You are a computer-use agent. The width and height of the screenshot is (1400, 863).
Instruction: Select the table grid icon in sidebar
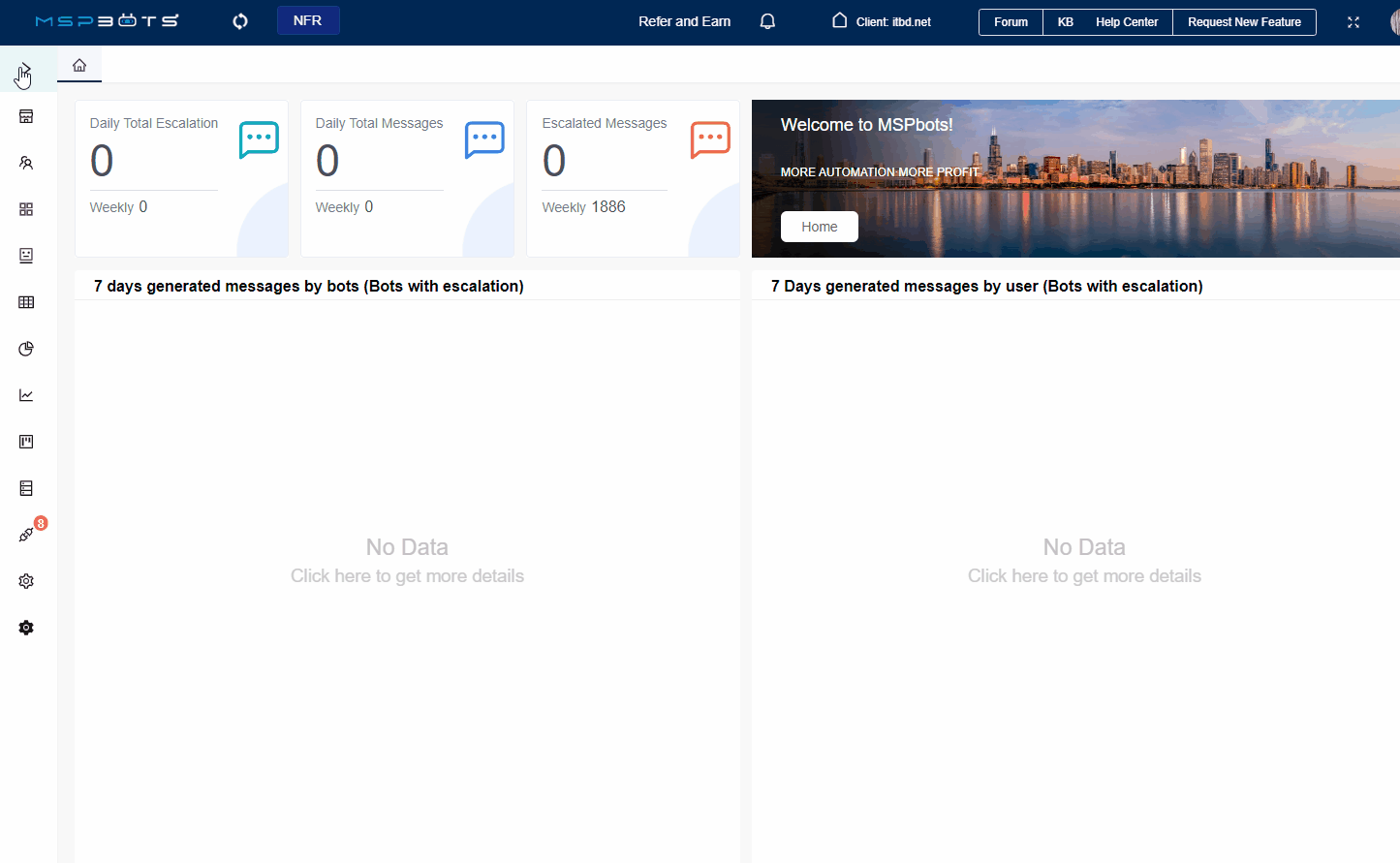pos(26,302)
